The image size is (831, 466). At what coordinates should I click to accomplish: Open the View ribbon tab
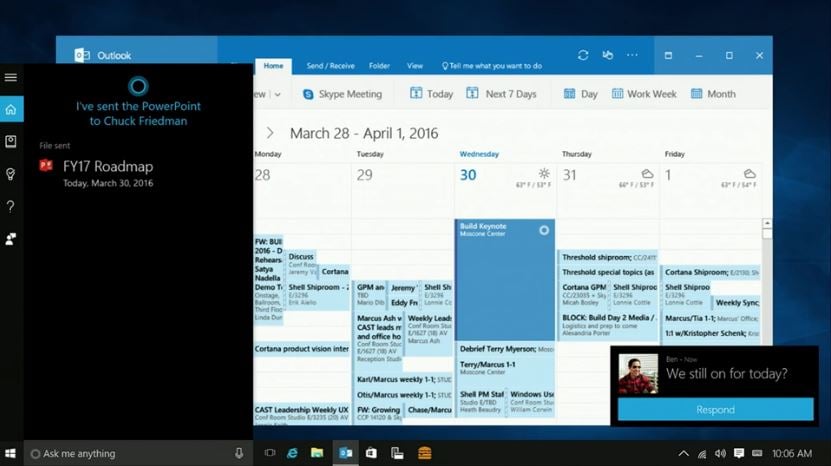[x=415, y=66]
